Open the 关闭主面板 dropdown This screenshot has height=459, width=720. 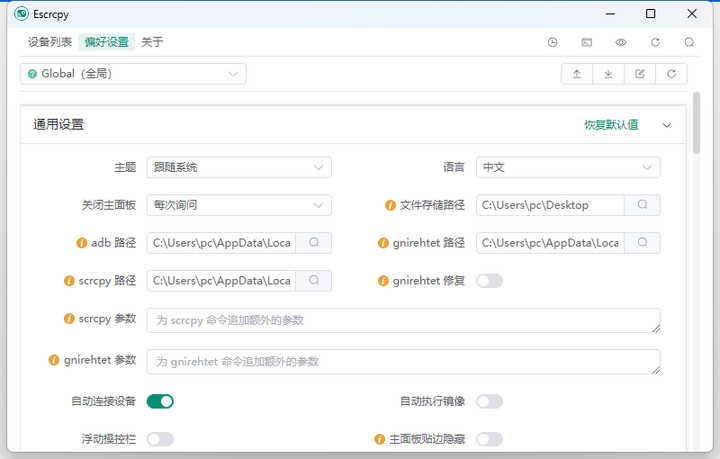239,205
